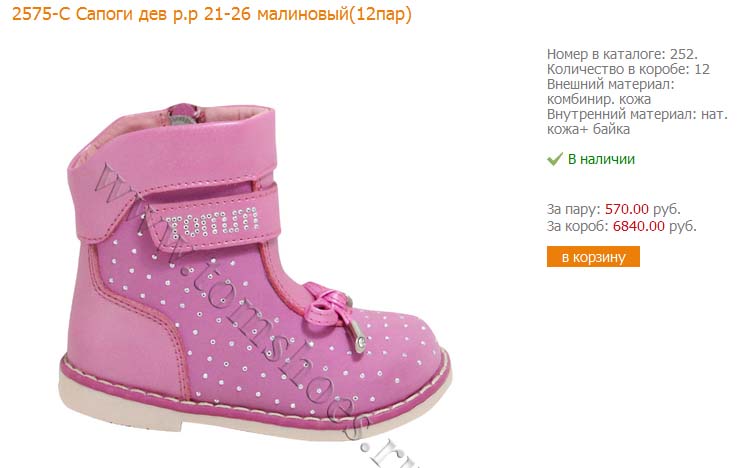Click the green availability checkmark icon
This screenshot has height=468, width=751.
(554, 159)
